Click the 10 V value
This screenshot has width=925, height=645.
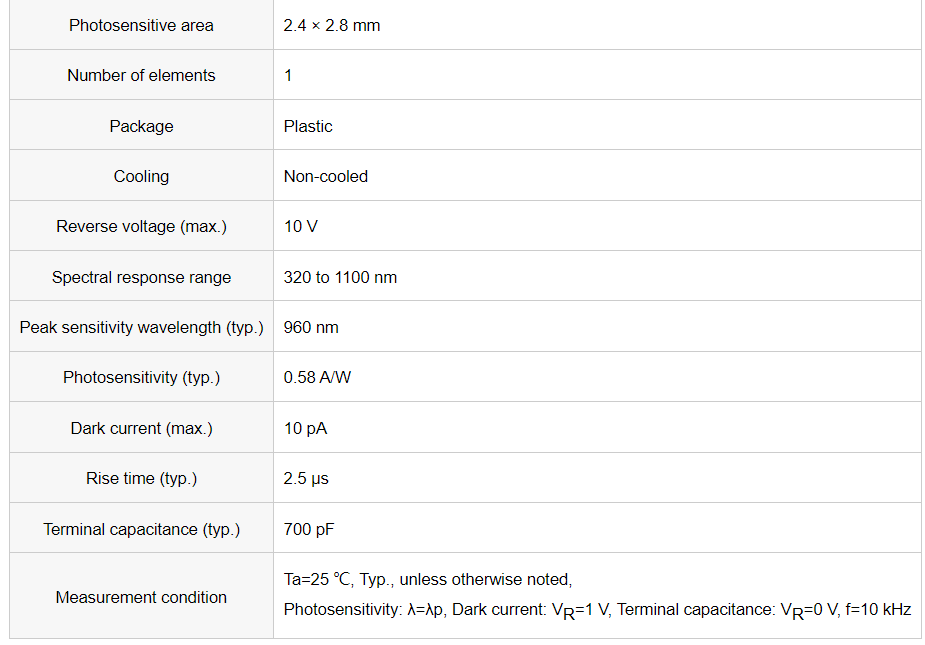tap(301, 227)
